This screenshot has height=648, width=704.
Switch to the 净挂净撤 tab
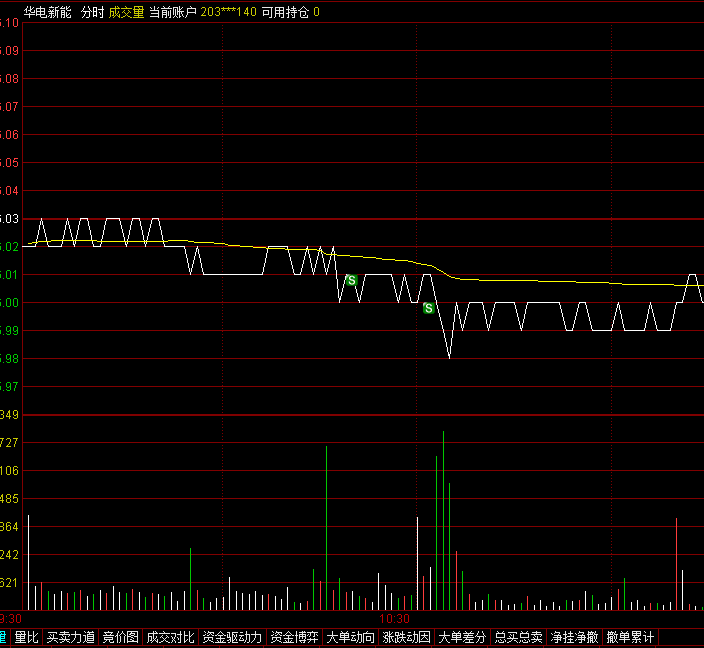574,637
